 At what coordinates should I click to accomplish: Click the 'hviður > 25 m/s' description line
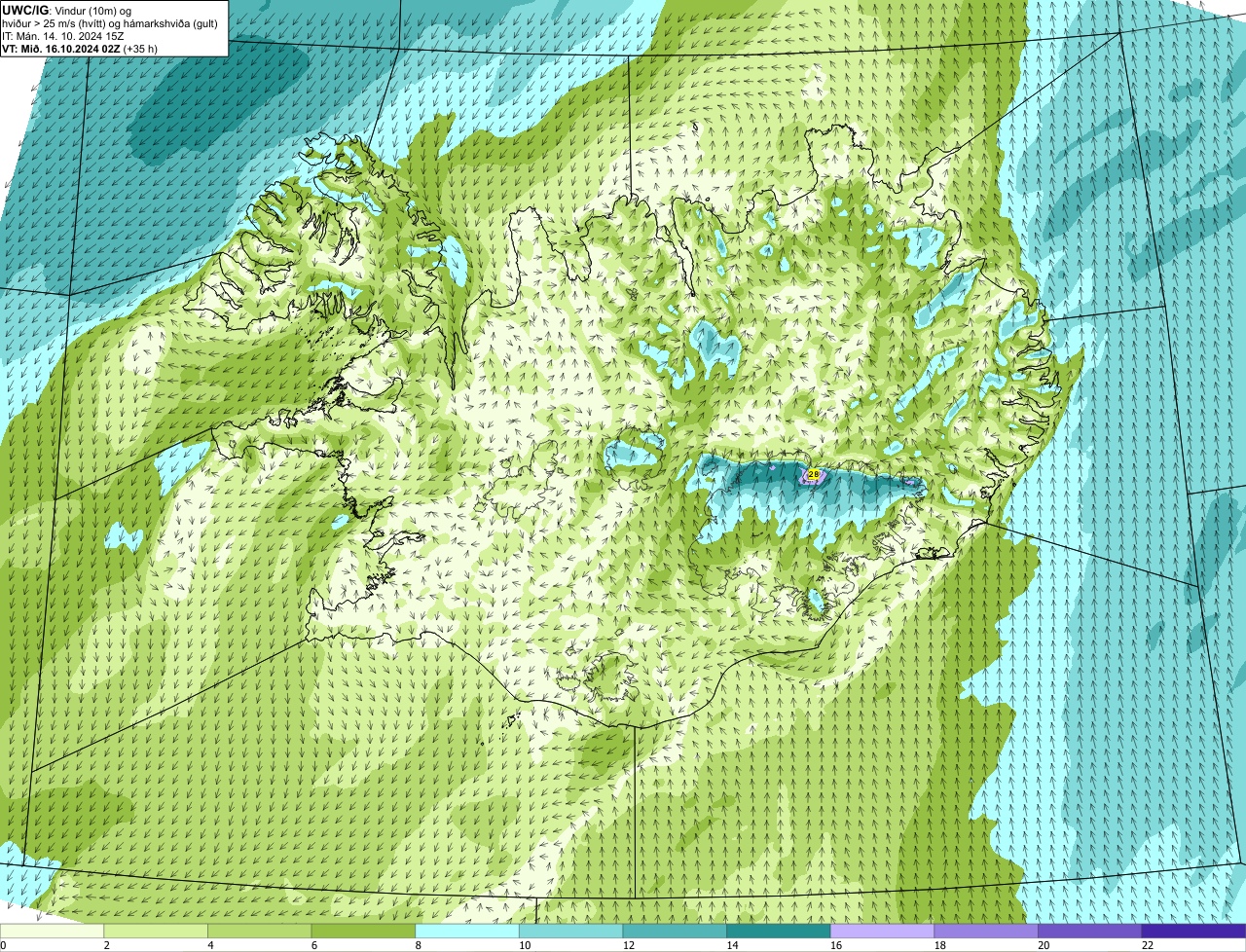click(110, 22)
